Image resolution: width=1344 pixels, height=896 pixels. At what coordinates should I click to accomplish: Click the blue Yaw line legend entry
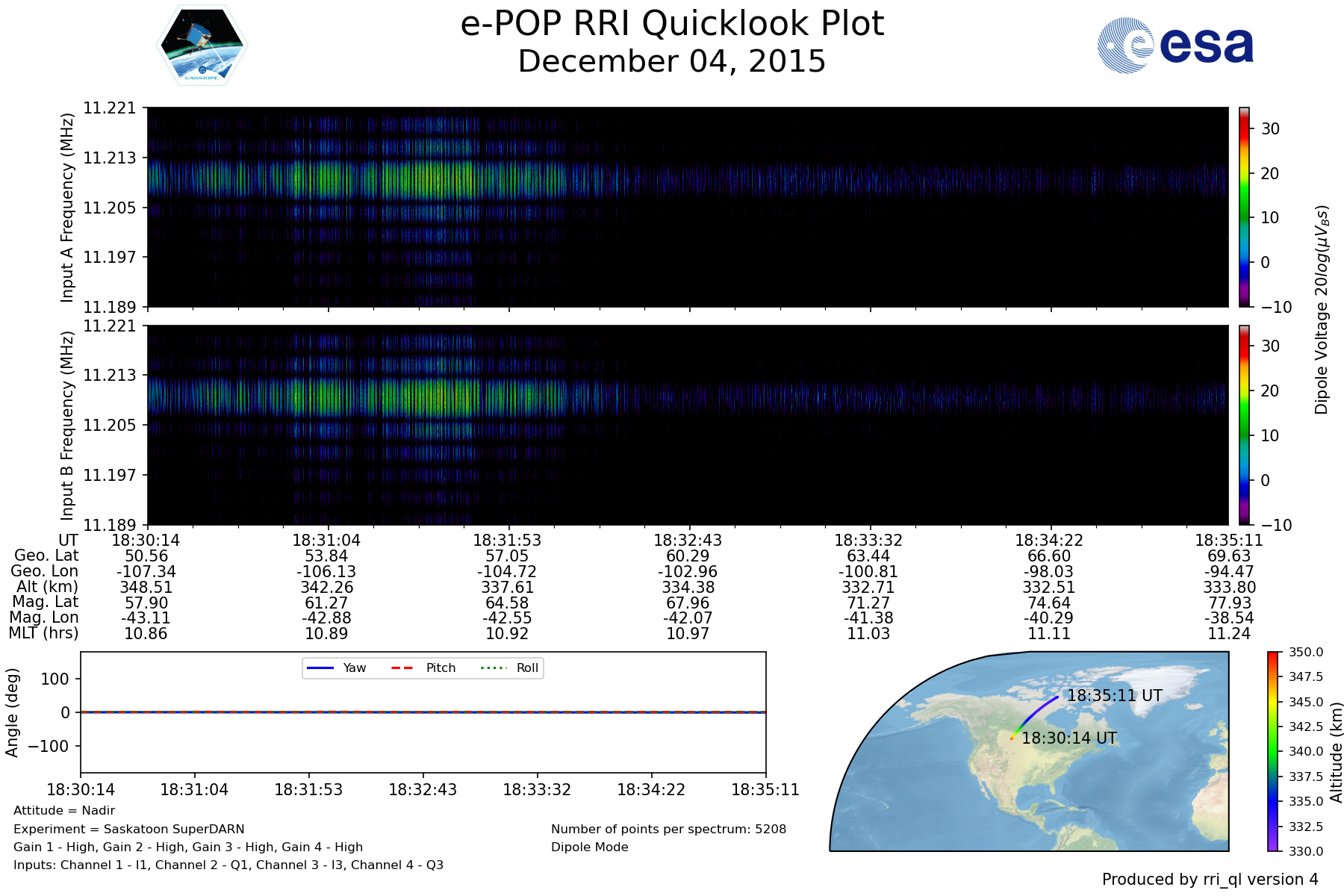[337, 668]
